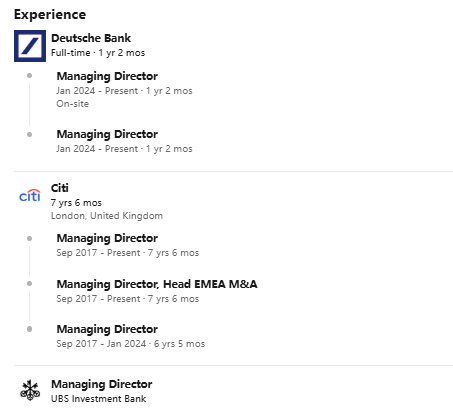Open the Citi company logo

click(x=30, y=196)
